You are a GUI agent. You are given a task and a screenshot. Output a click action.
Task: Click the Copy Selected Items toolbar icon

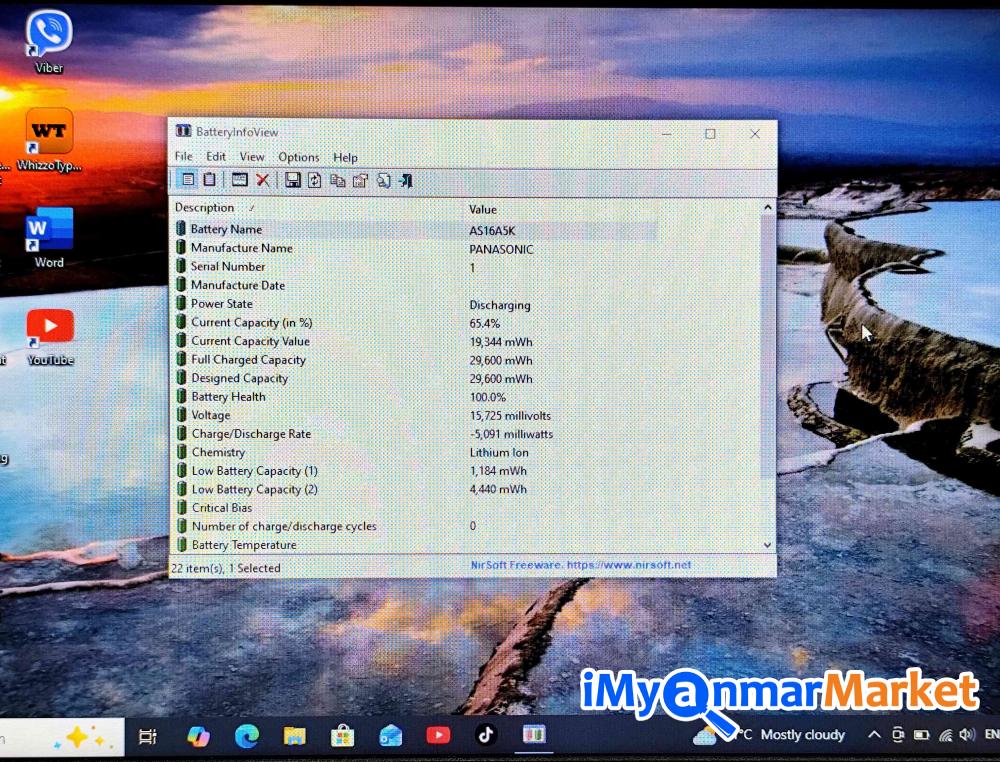tap(337, 180)
